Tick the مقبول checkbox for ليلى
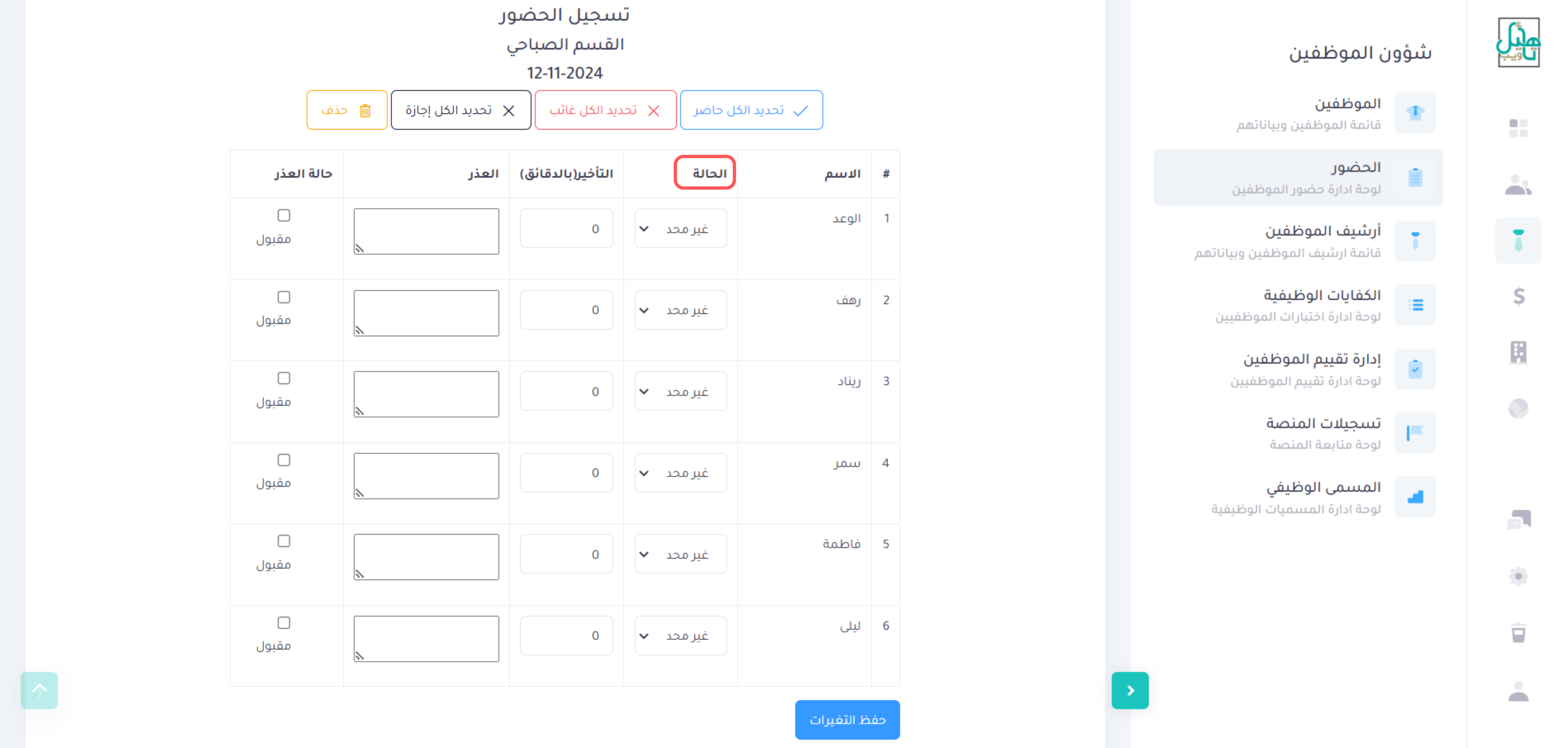This screenshot has width=1568, height=748. pyautogui.click(x=284, y=623)
